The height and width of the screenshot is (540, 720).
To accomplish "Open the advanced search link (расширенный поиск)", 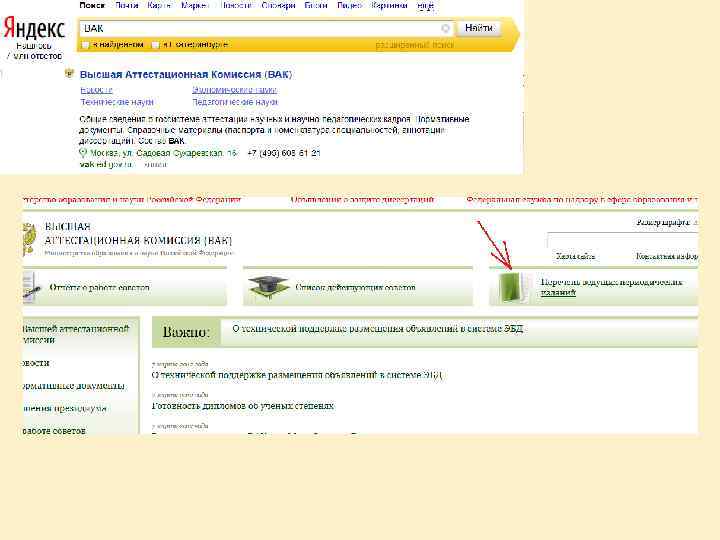I will click(x=415, y=45).
